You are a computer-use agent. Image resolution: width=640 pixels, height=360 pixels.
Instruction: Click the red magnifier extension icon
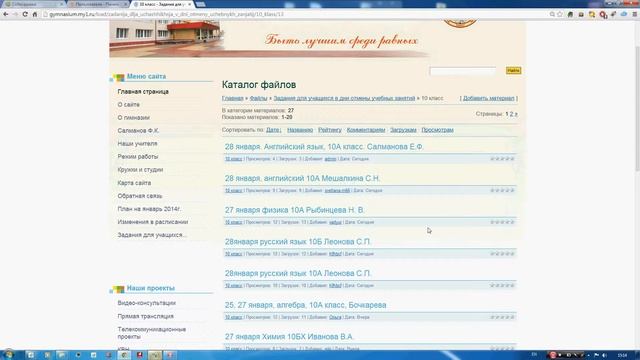(x=603, y=15)
